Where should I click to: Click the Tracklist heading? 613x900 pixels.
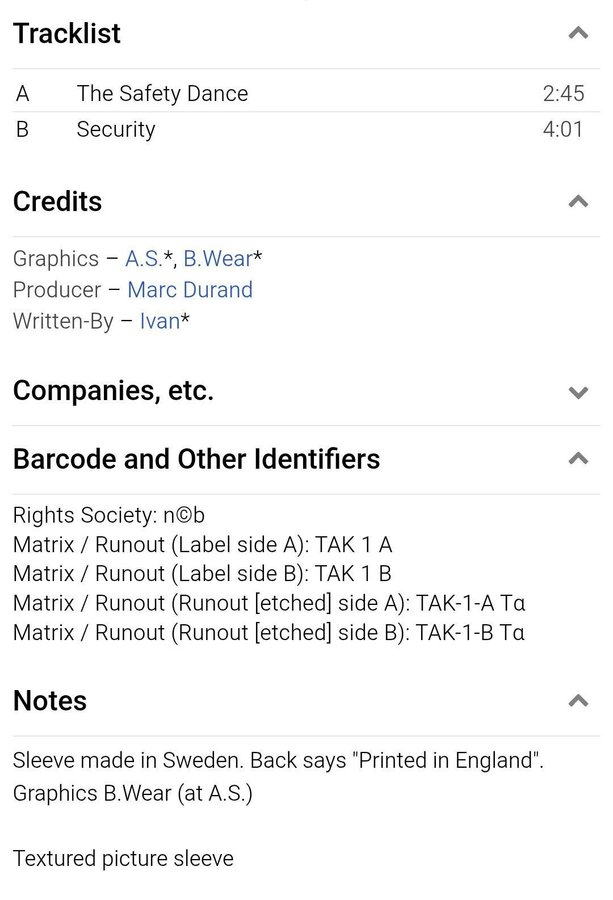[67, 34]
